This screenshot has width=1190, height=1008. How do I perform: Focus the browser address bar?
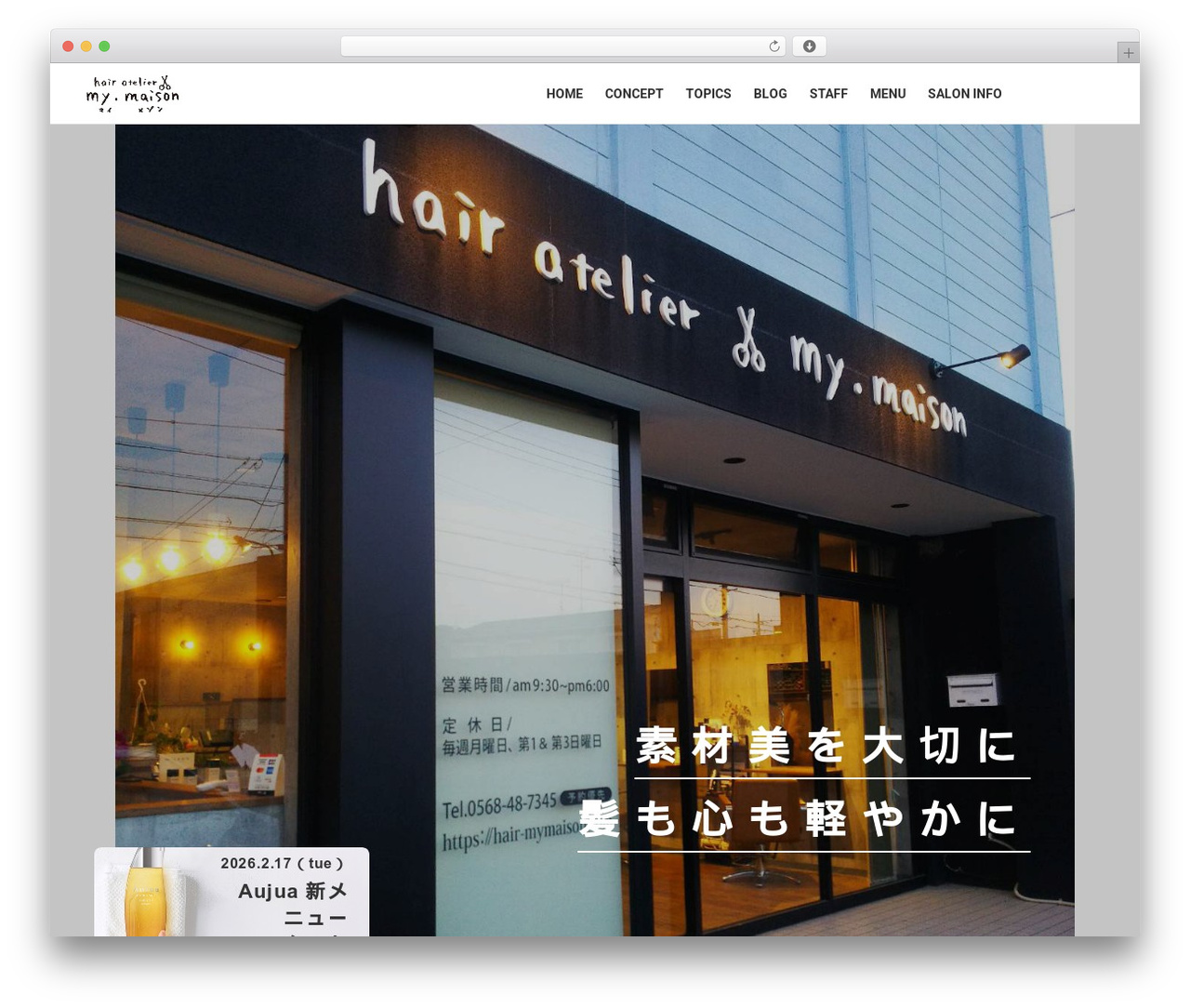563,46
